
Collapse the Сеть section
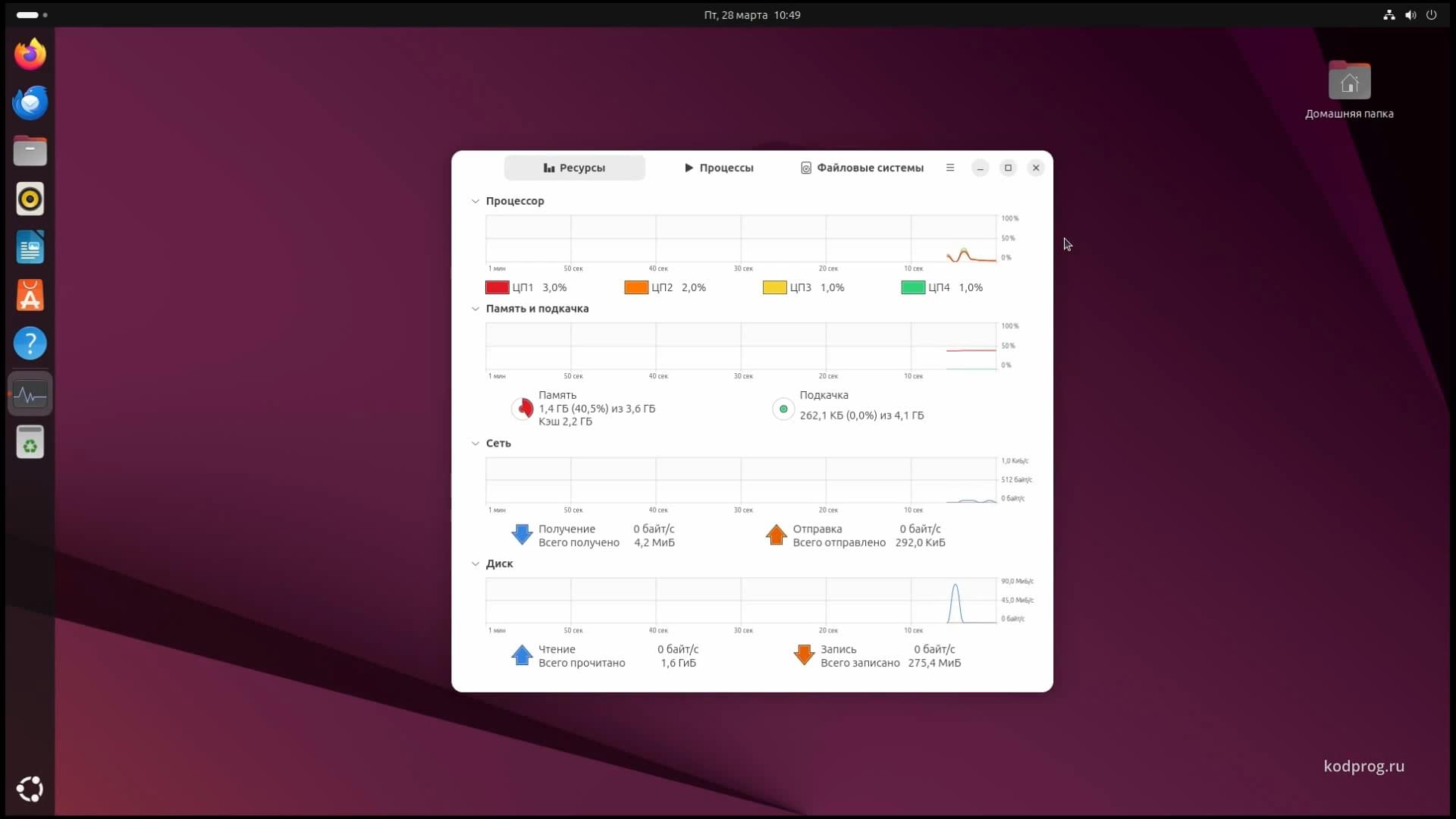(x=475, y=444)
